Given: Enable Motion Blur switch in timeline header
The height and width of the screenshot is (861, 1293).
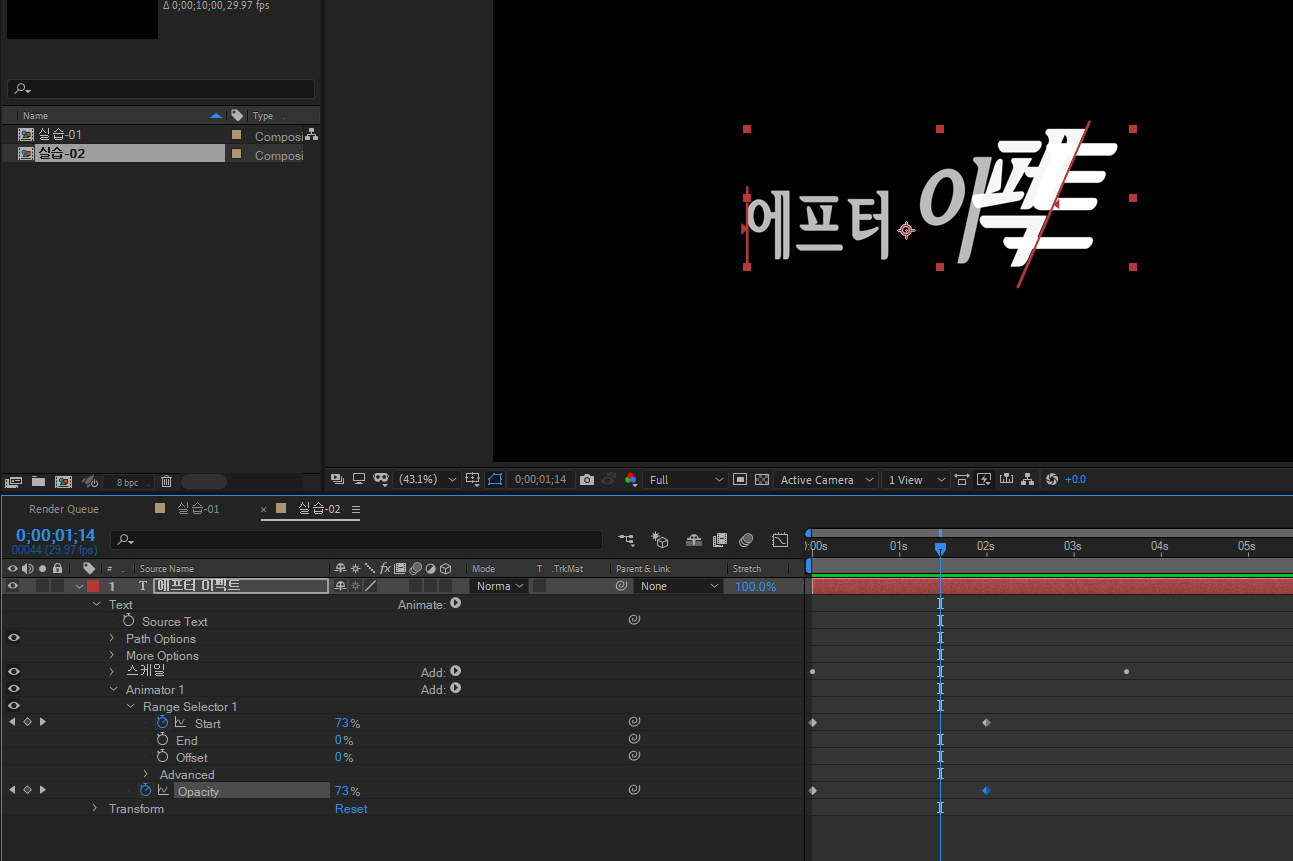Looking at the screenshot, I should pyautogui.click(x=746, y=540).
